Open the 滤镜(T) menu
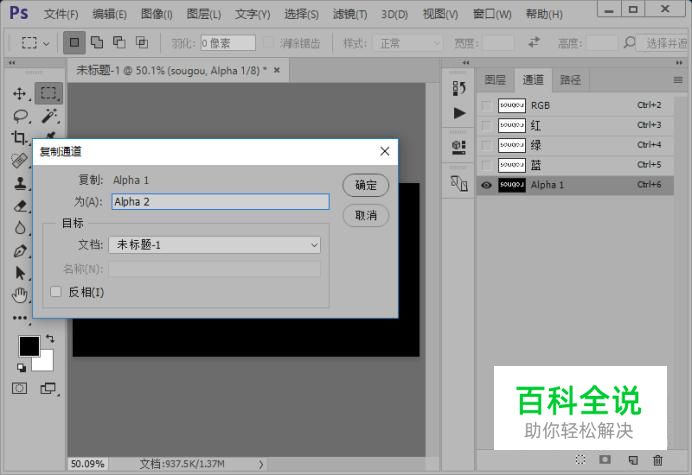Image resolution: width=692 pixels, height=475 pixels. pos(350,14)
